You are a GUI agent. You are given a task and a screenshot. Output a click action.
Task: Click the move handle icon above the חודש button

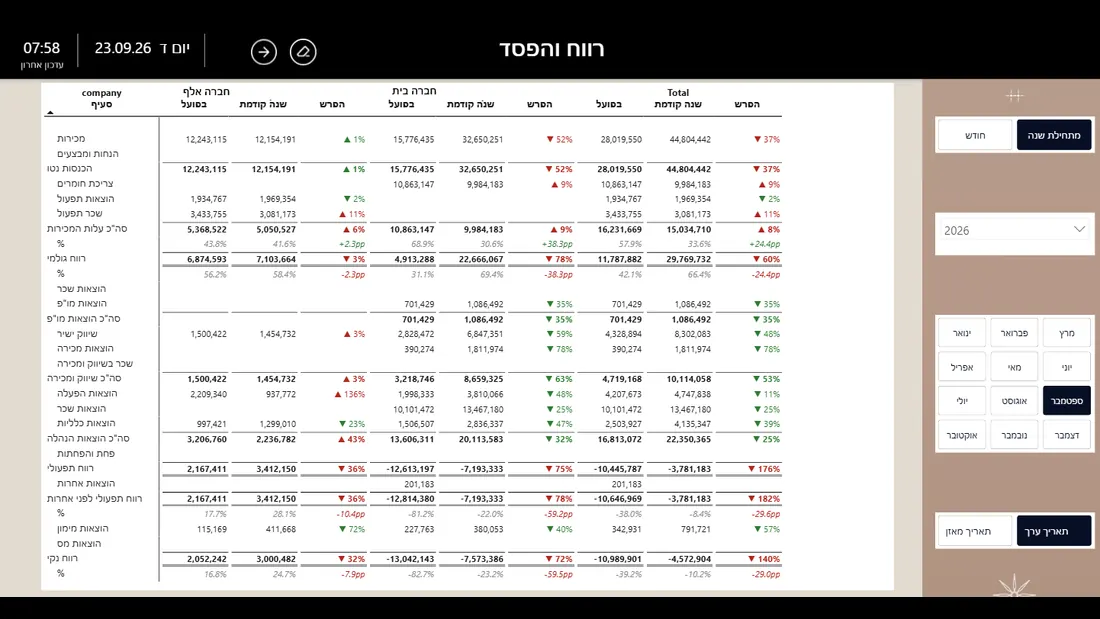[x=1014, y=95]
